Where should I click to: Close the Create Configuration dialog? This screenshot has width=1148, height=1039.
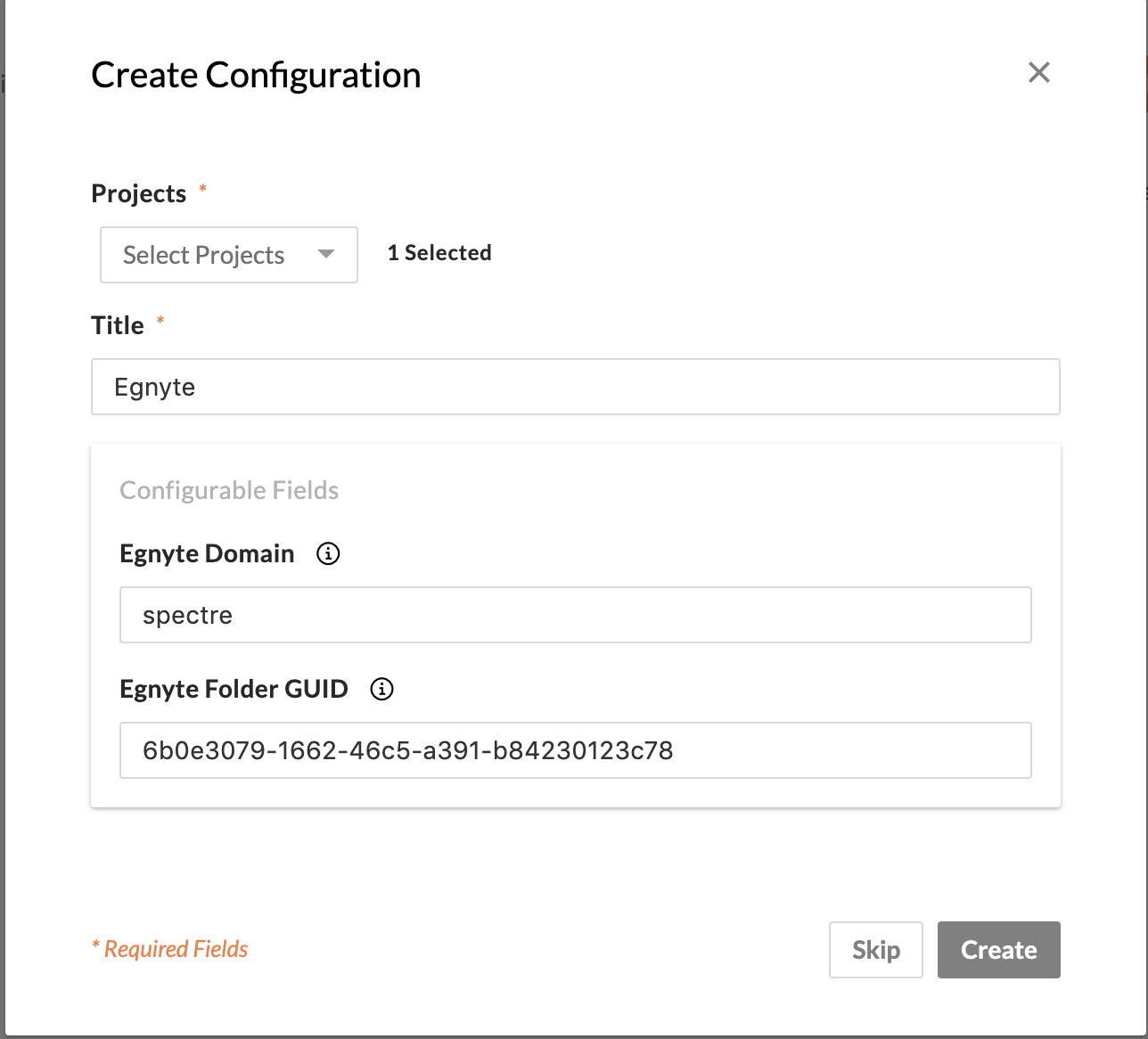[x=1039, y=72]
